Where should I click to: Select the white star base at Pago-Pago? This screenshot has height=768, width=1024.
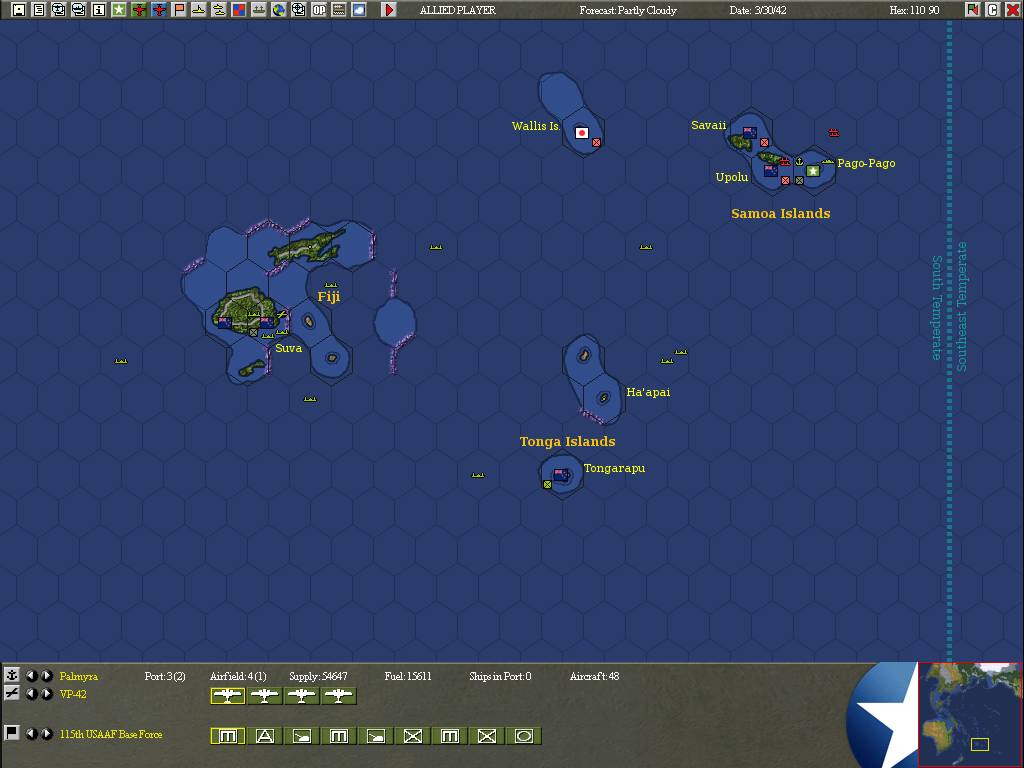[x=812, y=170]
